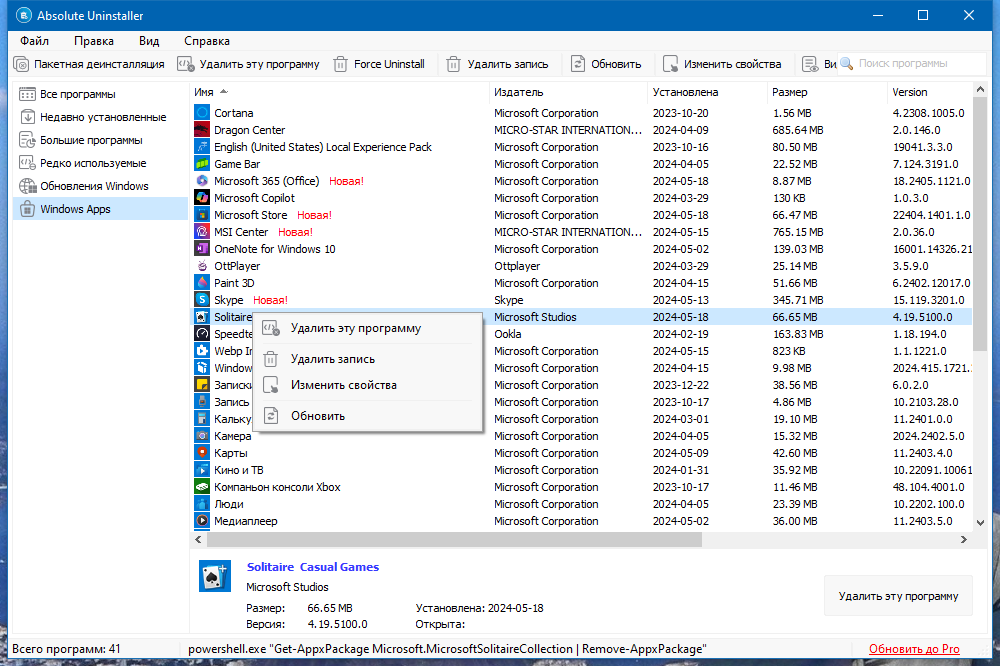Click the Удалить эту программу toolbar icon
Image resolution: width=1000 pixels, height=666 pixels.
coord(186,64)
